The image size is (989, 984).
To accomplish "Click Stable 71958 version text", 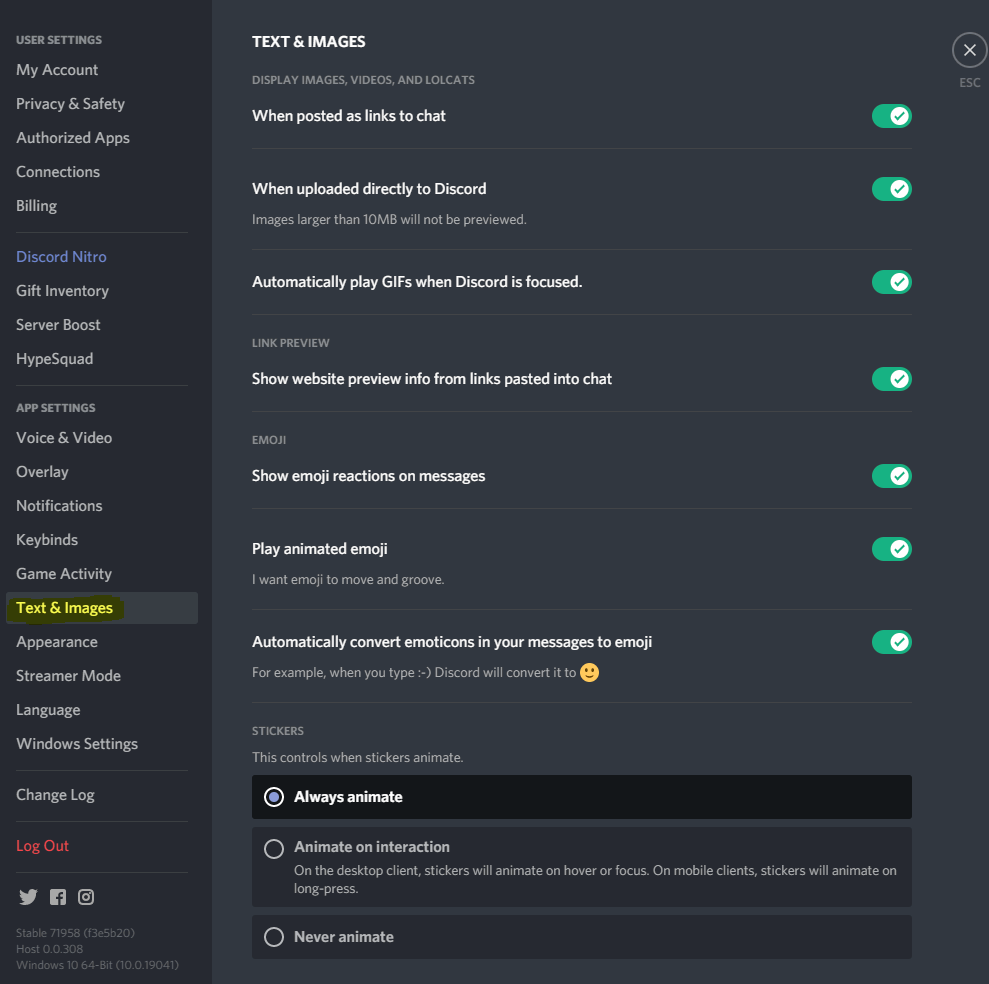I will pyautogui.click(x=75, y=933).
